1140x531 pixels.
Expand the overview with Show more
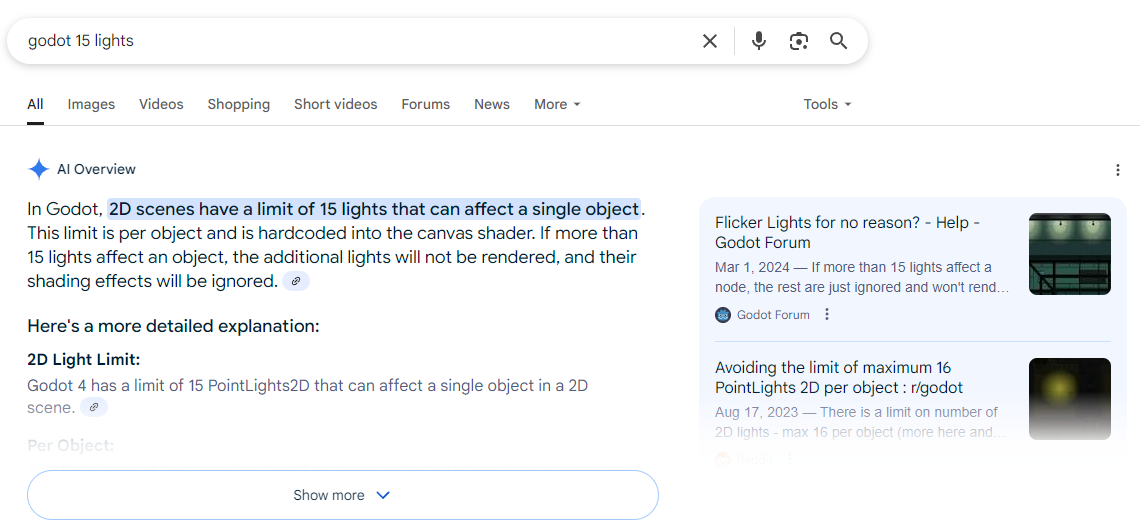tap(342, 495)
